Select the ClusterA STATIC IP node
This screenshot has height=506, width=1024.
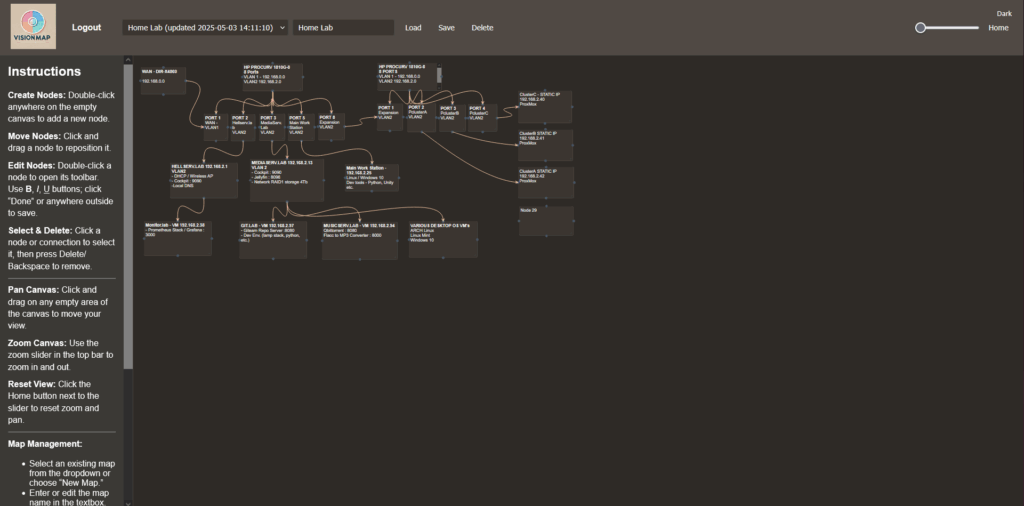click(x=546, y=183)
